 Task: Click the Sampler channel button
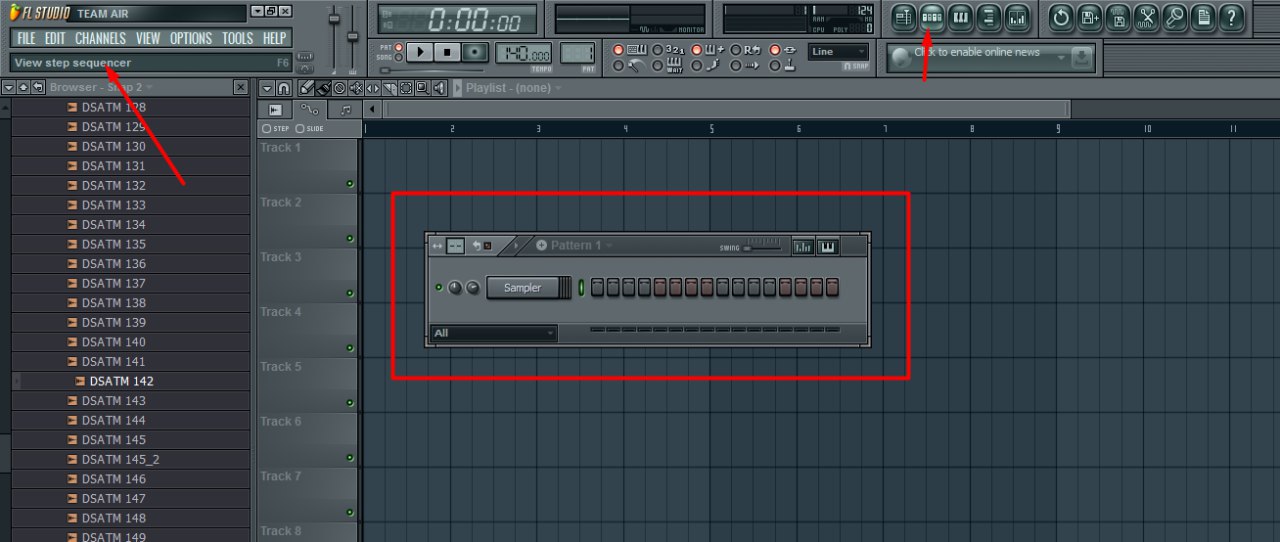tap(522, 288)
